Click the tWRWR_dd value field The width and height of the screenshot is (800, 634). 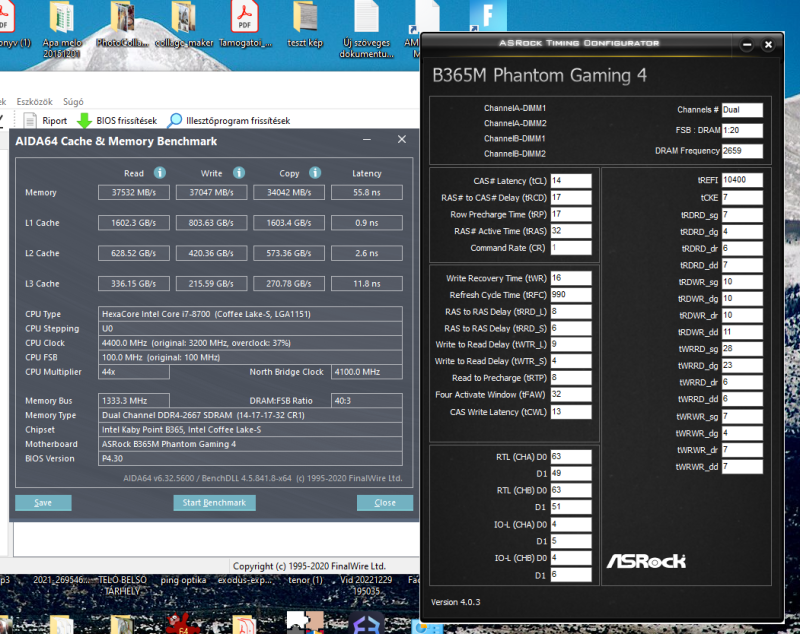pyautogui.click(x=742, y=467)
